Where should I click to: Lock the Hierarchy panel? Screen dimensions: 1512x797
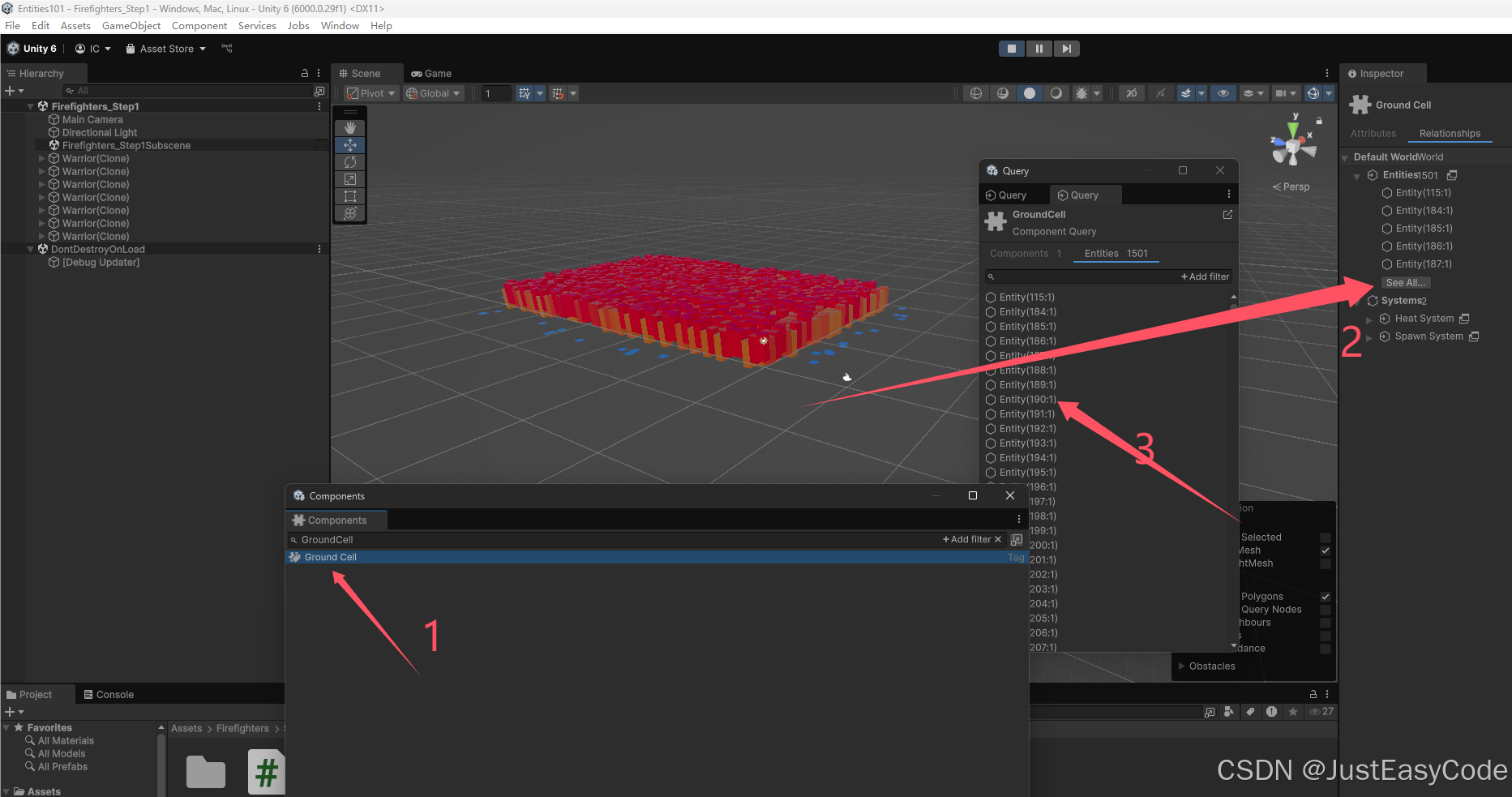coord(305,73)
